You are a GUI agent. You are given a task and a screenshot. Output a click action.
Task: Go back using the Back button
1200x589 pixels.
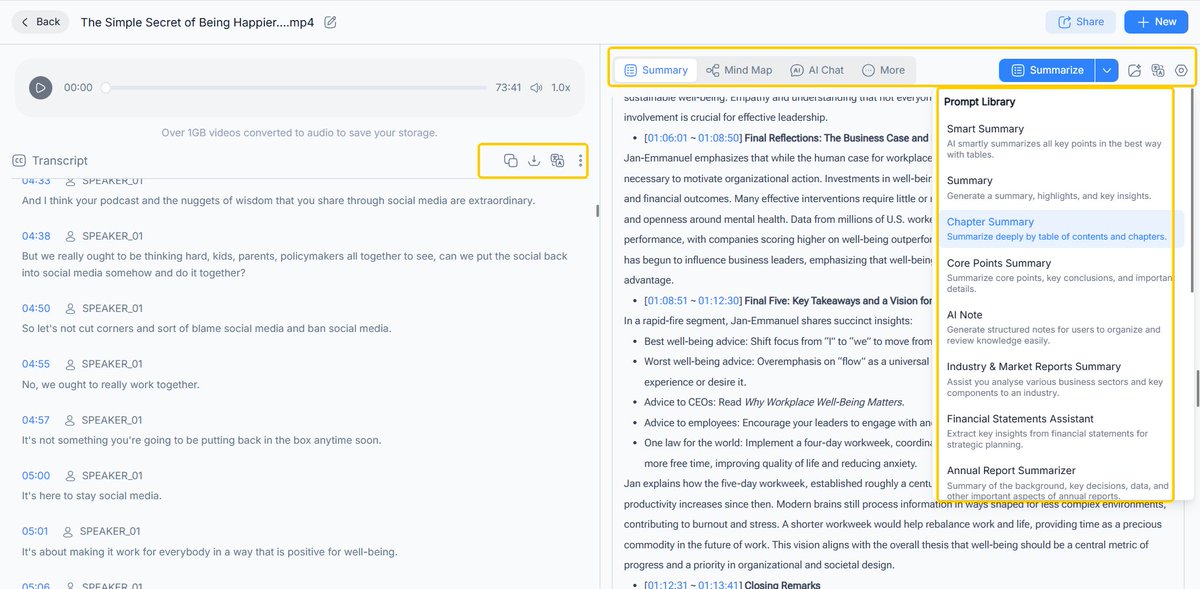40,22
